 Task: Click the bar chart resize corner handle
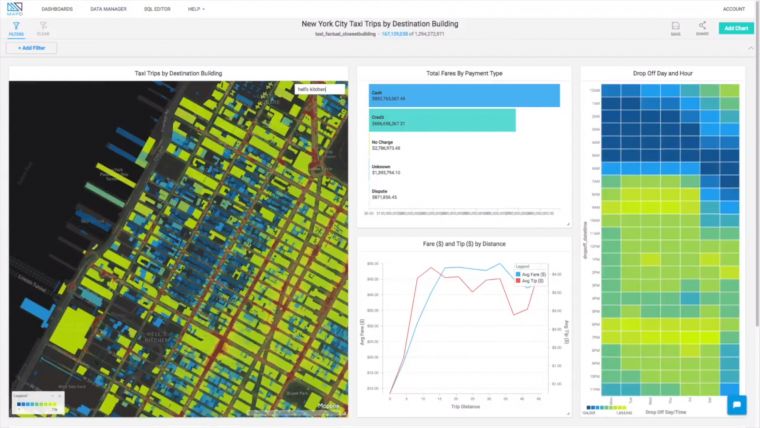coord(568,224)
